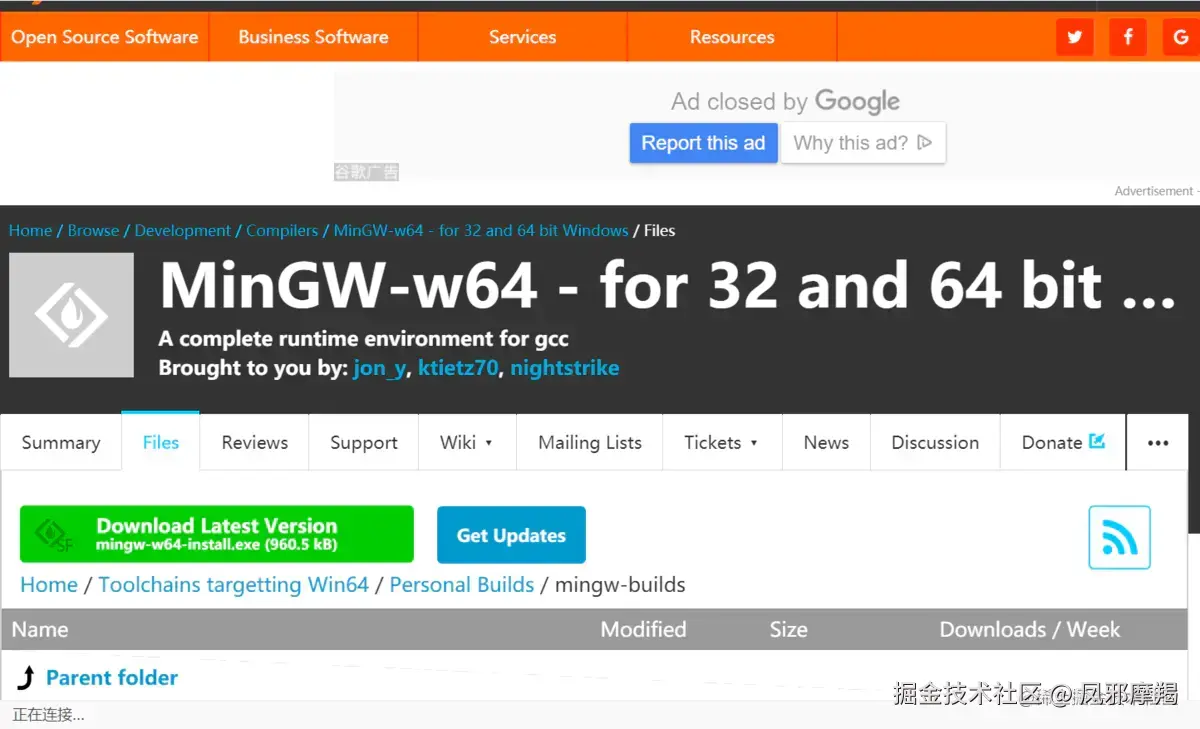
Task: Click Download Latest Version green button
Action: click(x=217, y=534)
